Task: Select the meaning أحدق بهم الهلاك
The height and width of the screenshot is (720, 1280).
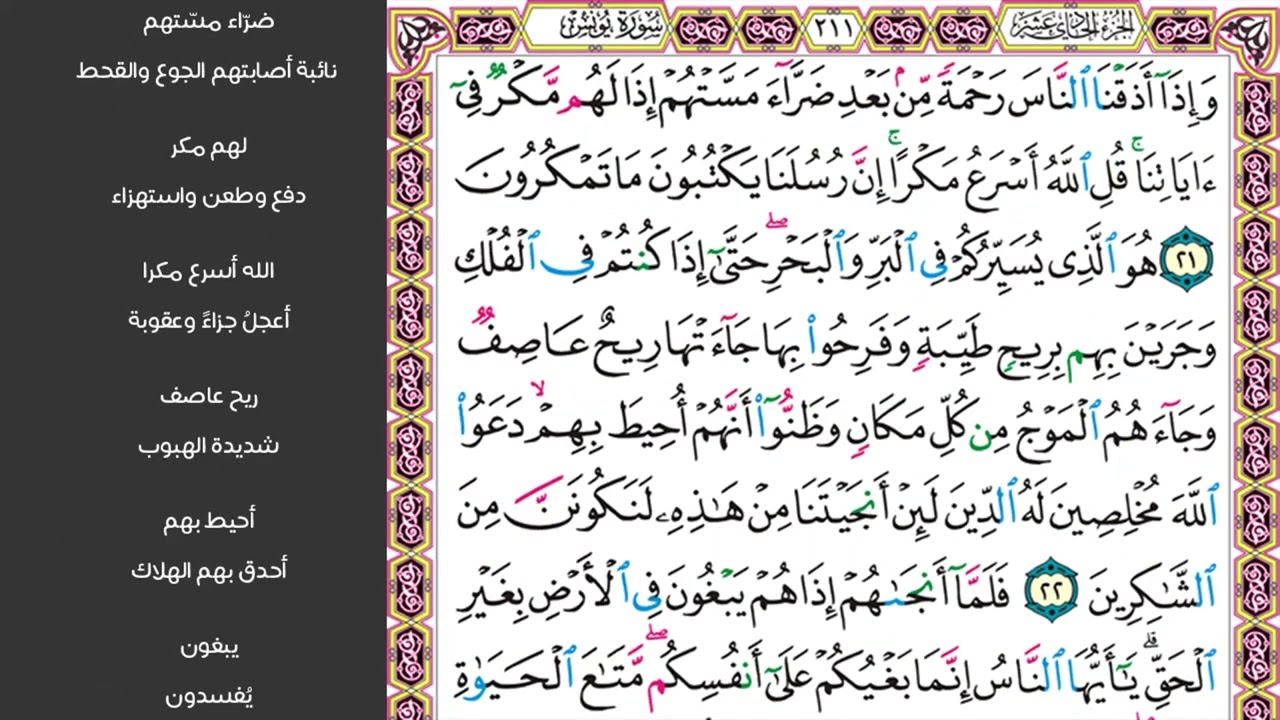Action: 208,571
